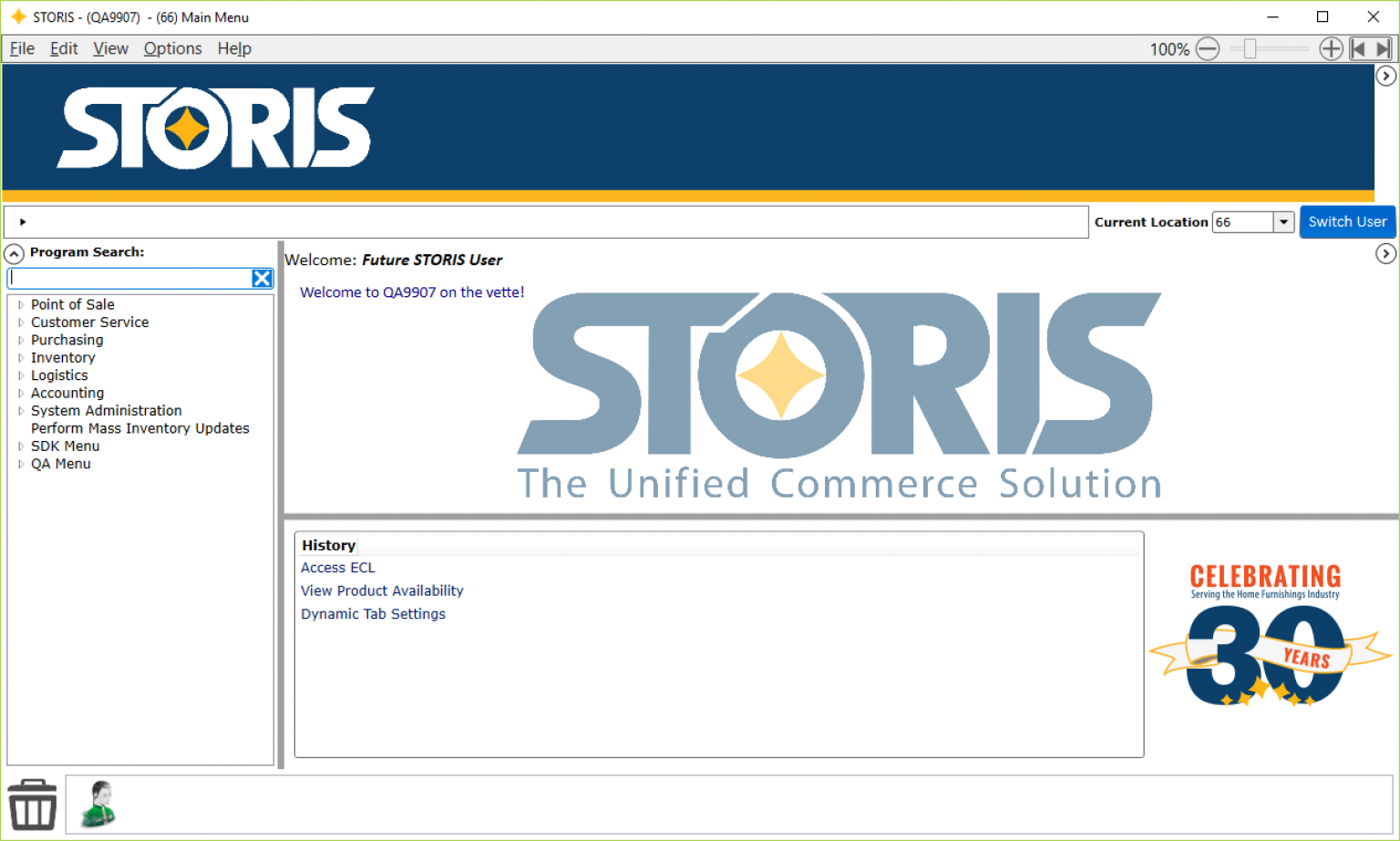Open the Current Location dropdown
Screen dimensions: 1400x841
pyautogui.click(x=1283, y=221)
